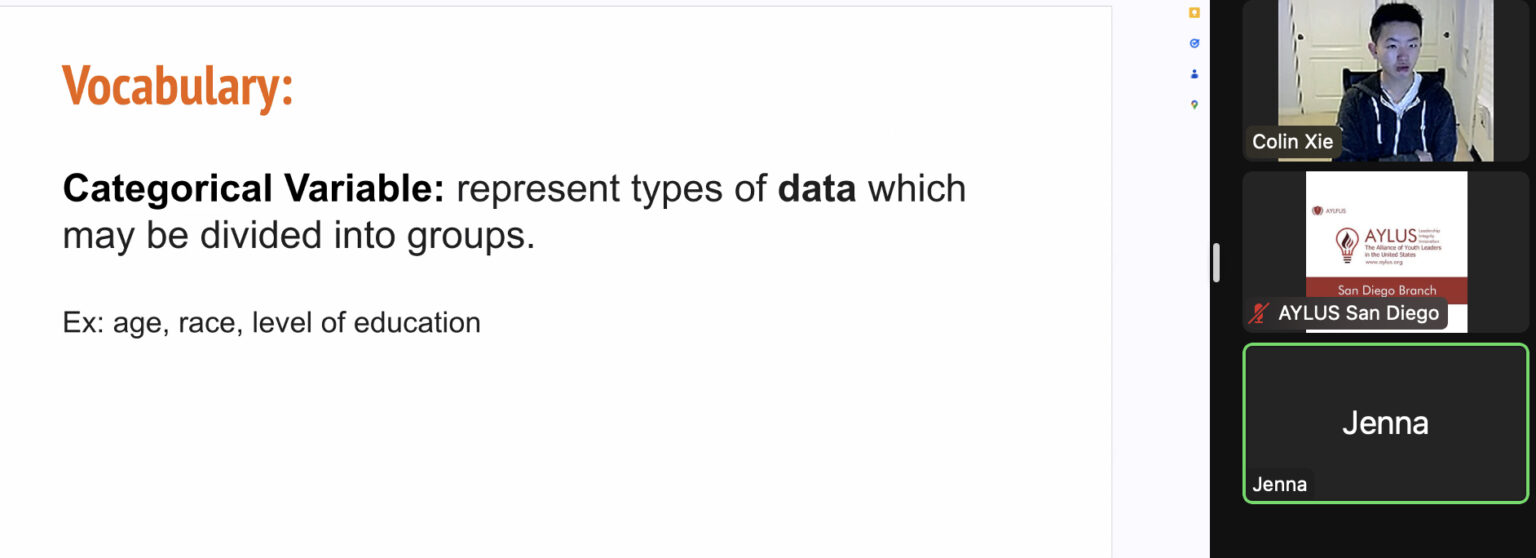
Task: Open the Google Maps side panel icon
Action: pyautogui.click(x=1194, y=104)
